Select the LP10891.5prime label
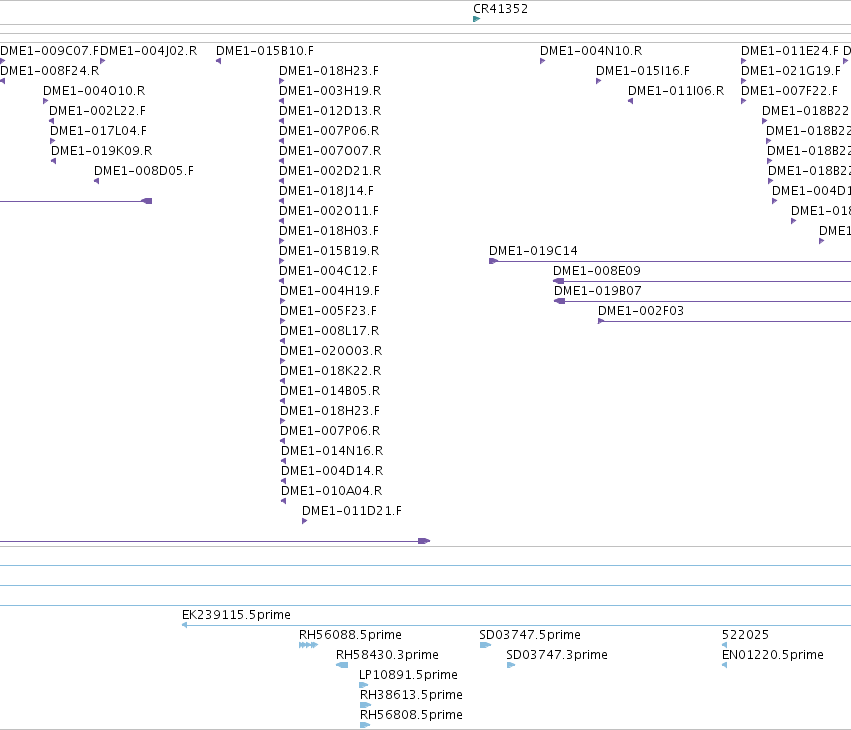 point(408,675)
